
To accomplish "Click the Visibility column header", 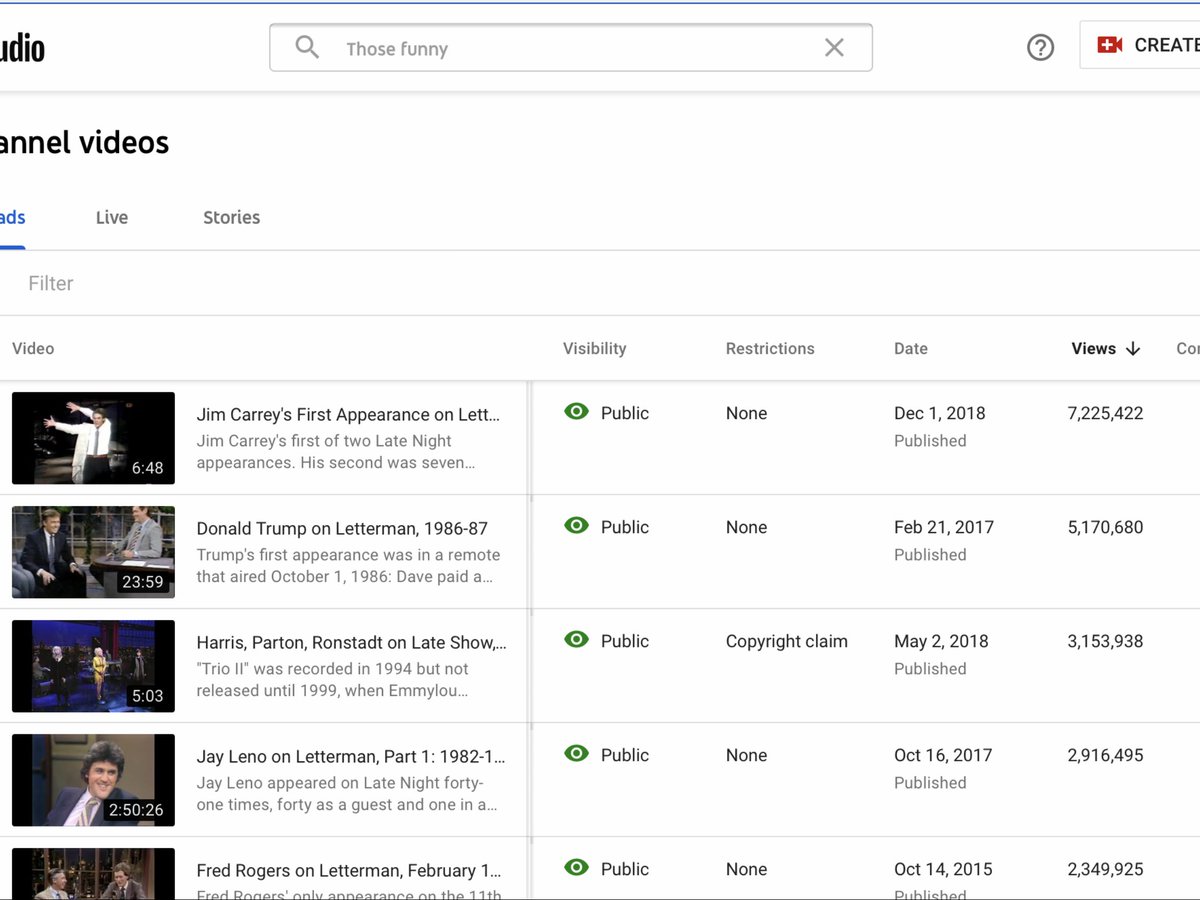I will coord(594,348).
